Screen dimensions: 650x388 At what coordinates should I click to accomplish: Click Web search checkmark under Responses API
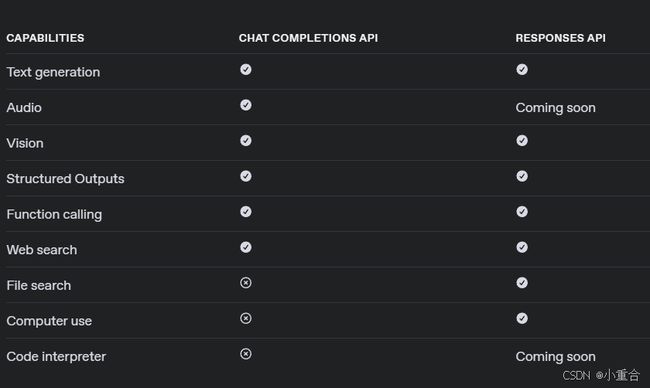tap(522, 247)
